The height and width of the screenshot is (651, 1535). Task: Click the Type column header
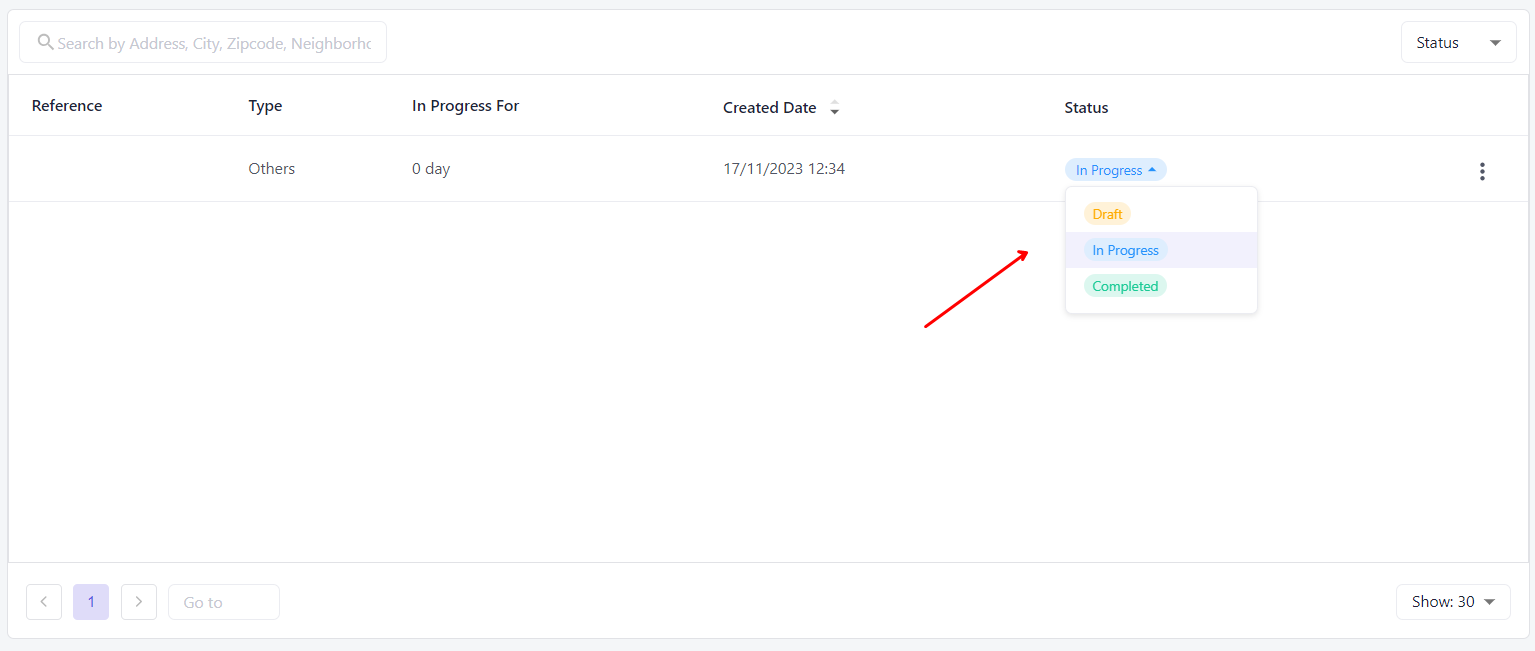pos(265,106)
